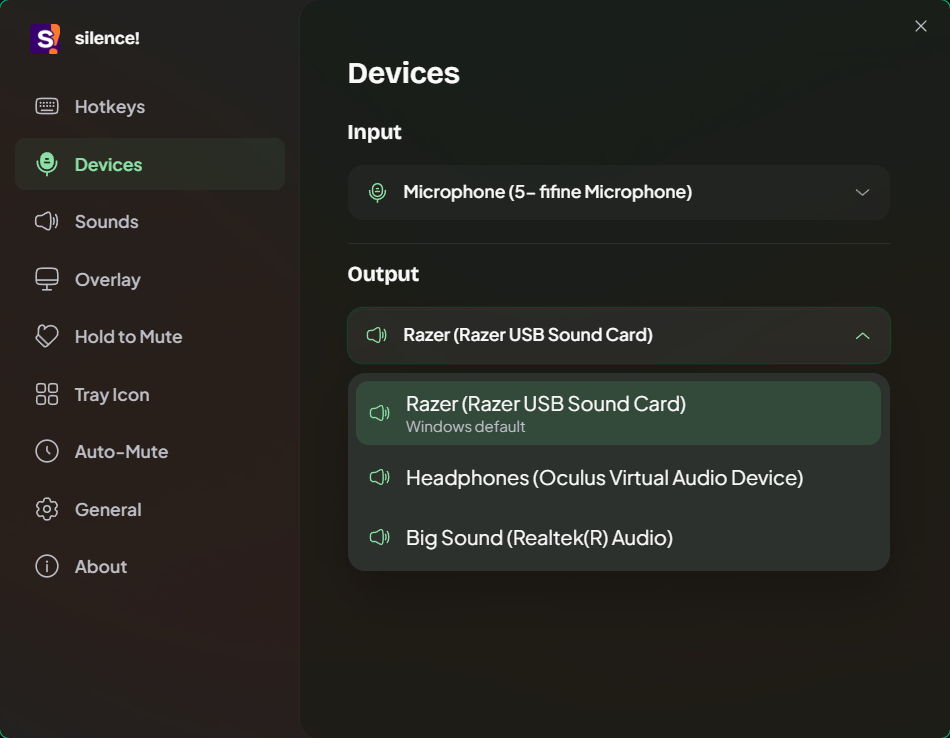Open the Razer USB Sound Card output combo box
950x738 pixels.
pos(619,335)
